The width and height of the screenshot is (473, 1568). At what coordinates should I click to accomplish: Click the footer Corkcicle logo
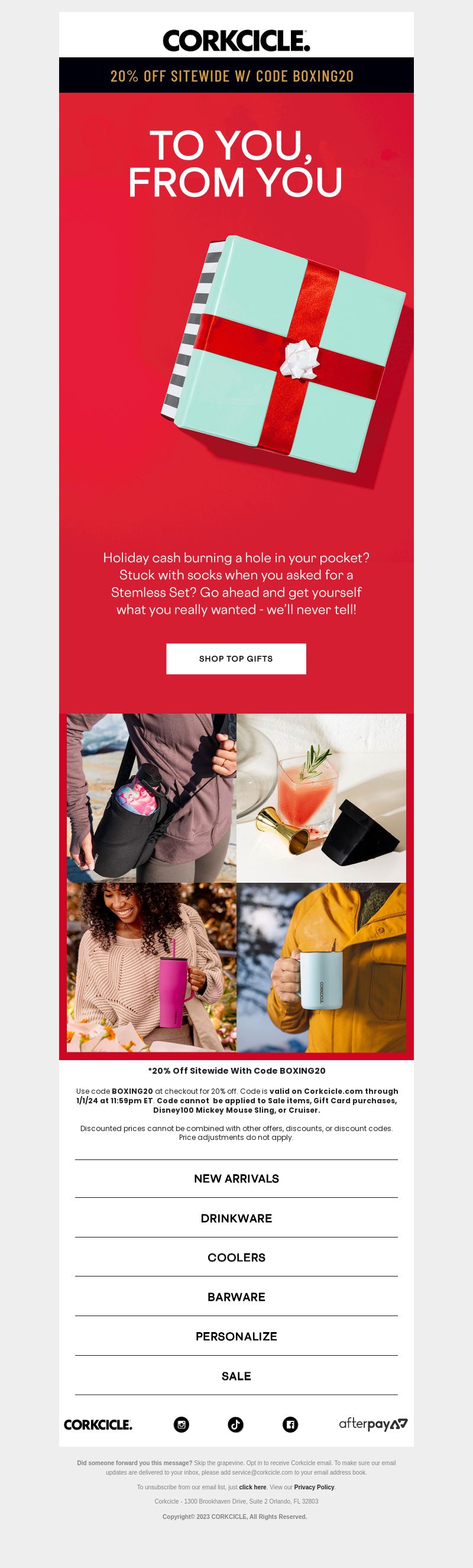[98, 1424]
